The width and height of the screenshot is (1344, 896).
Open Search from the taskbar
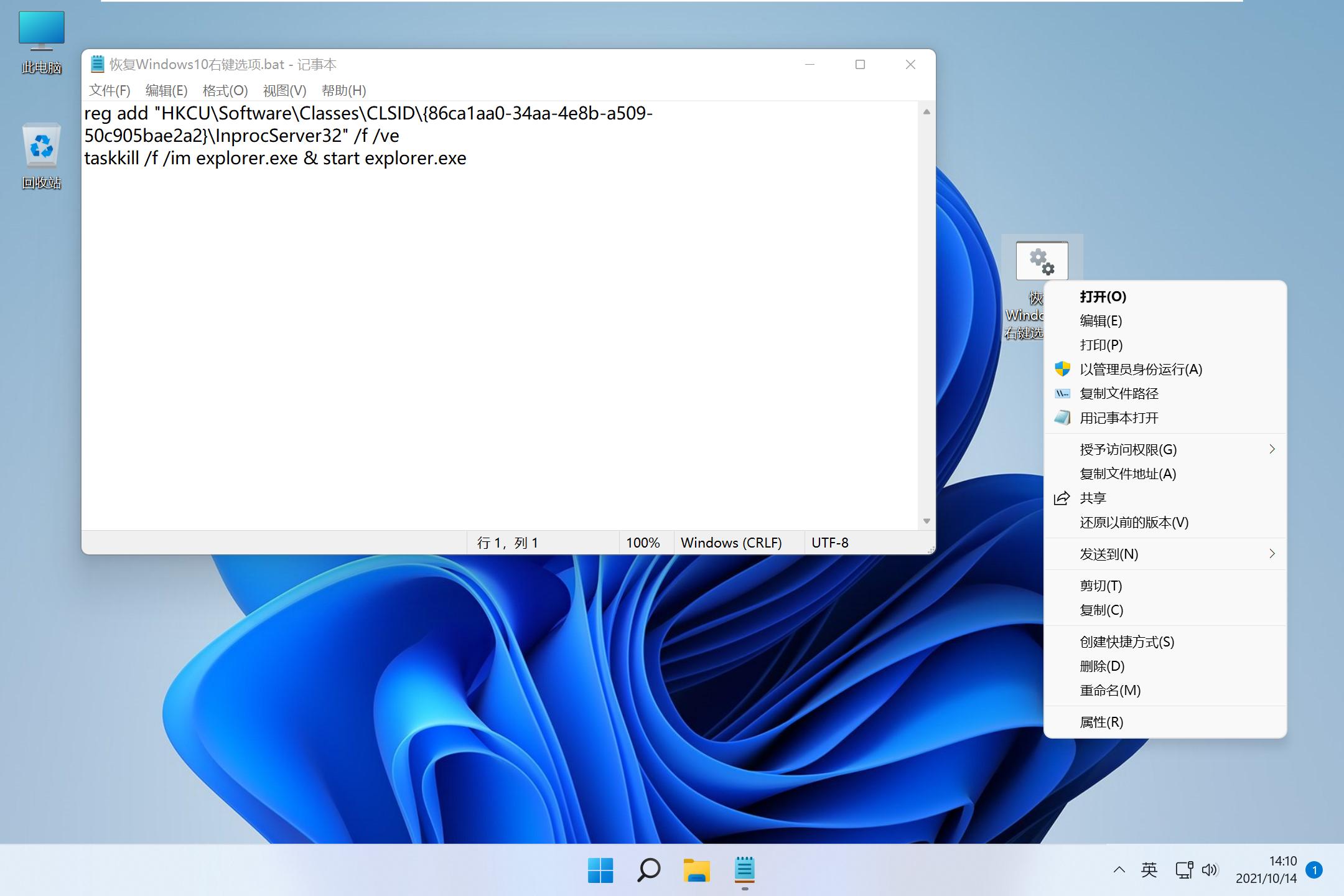[x=648, y=870]
